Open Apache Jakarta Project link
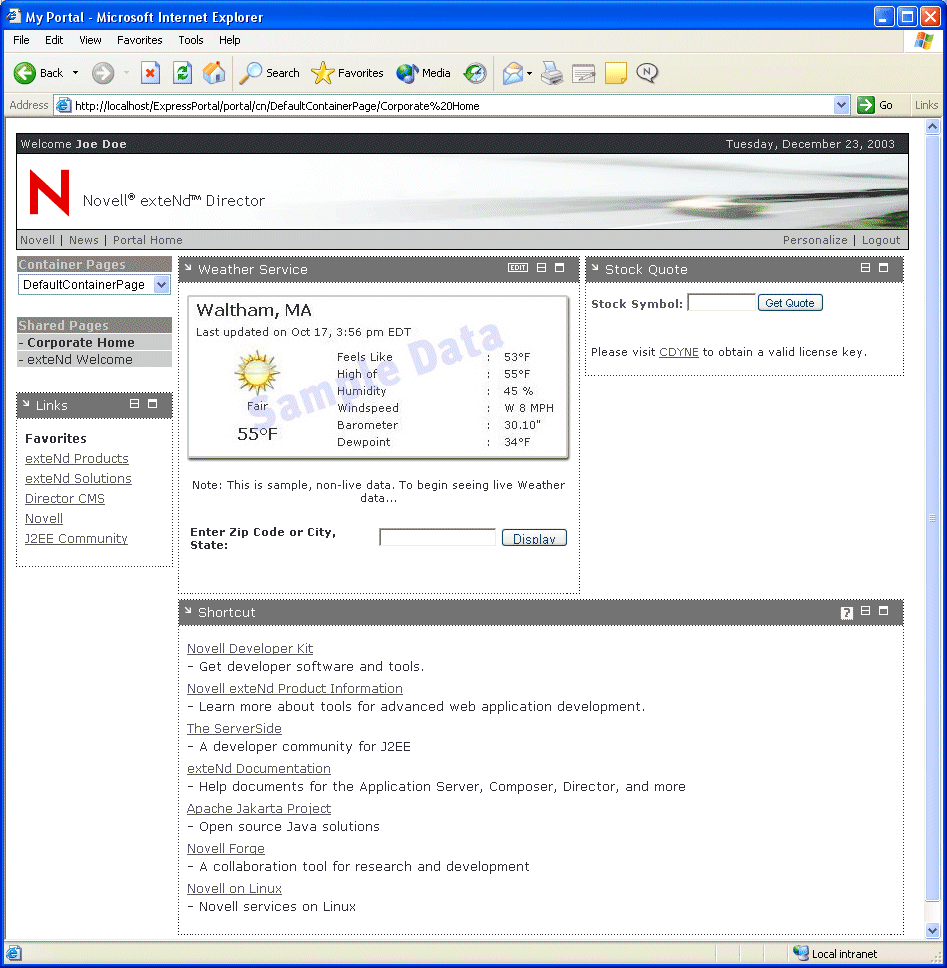The width and height of the screenshot is (947, 968). pyautogui.click(x=259, y=808)
